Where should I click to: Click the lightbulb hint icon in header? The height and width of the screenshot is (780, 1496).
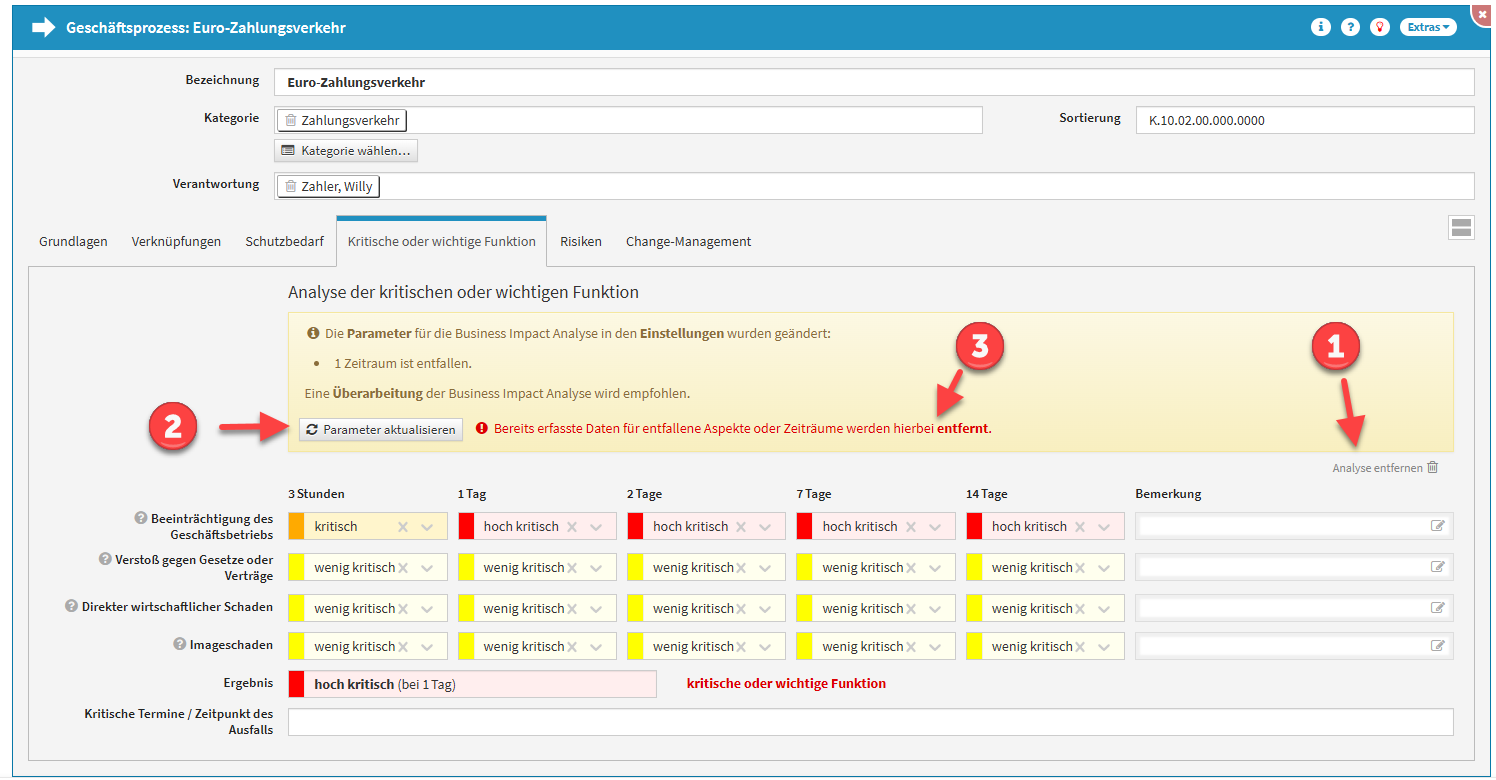(x=1380, y=27)
